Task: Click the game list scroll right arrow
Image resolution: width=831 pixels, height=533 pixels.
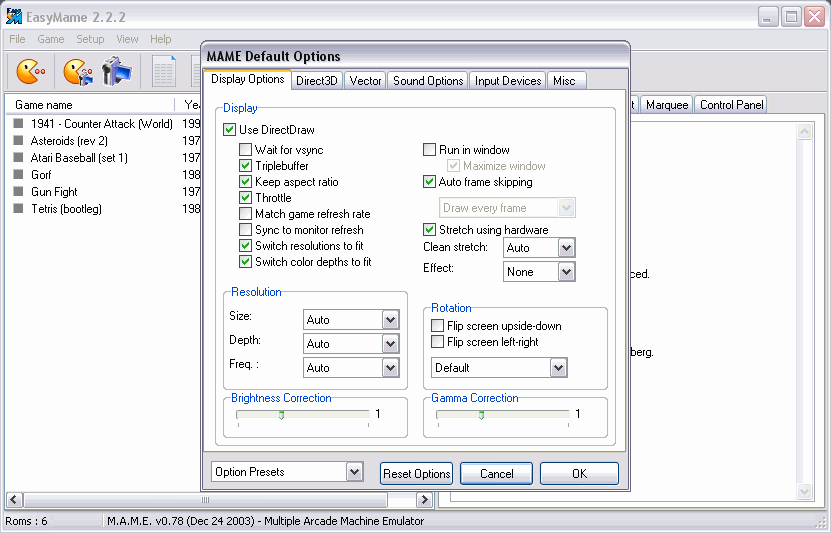Action: tap(424, 500)
